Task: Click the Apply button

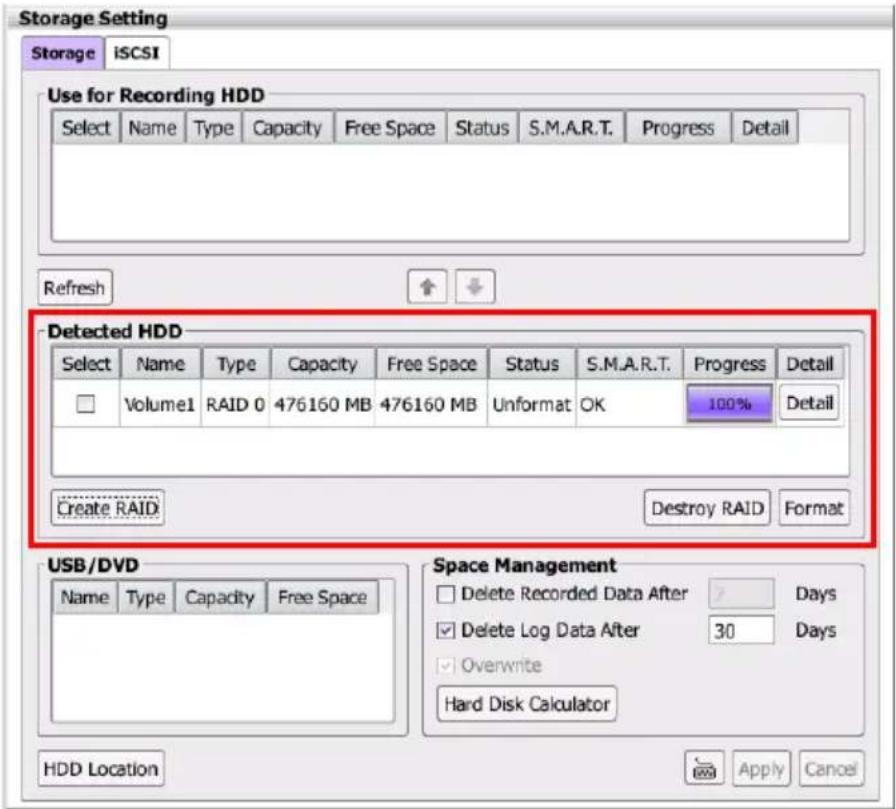Action: pos(761,769)
